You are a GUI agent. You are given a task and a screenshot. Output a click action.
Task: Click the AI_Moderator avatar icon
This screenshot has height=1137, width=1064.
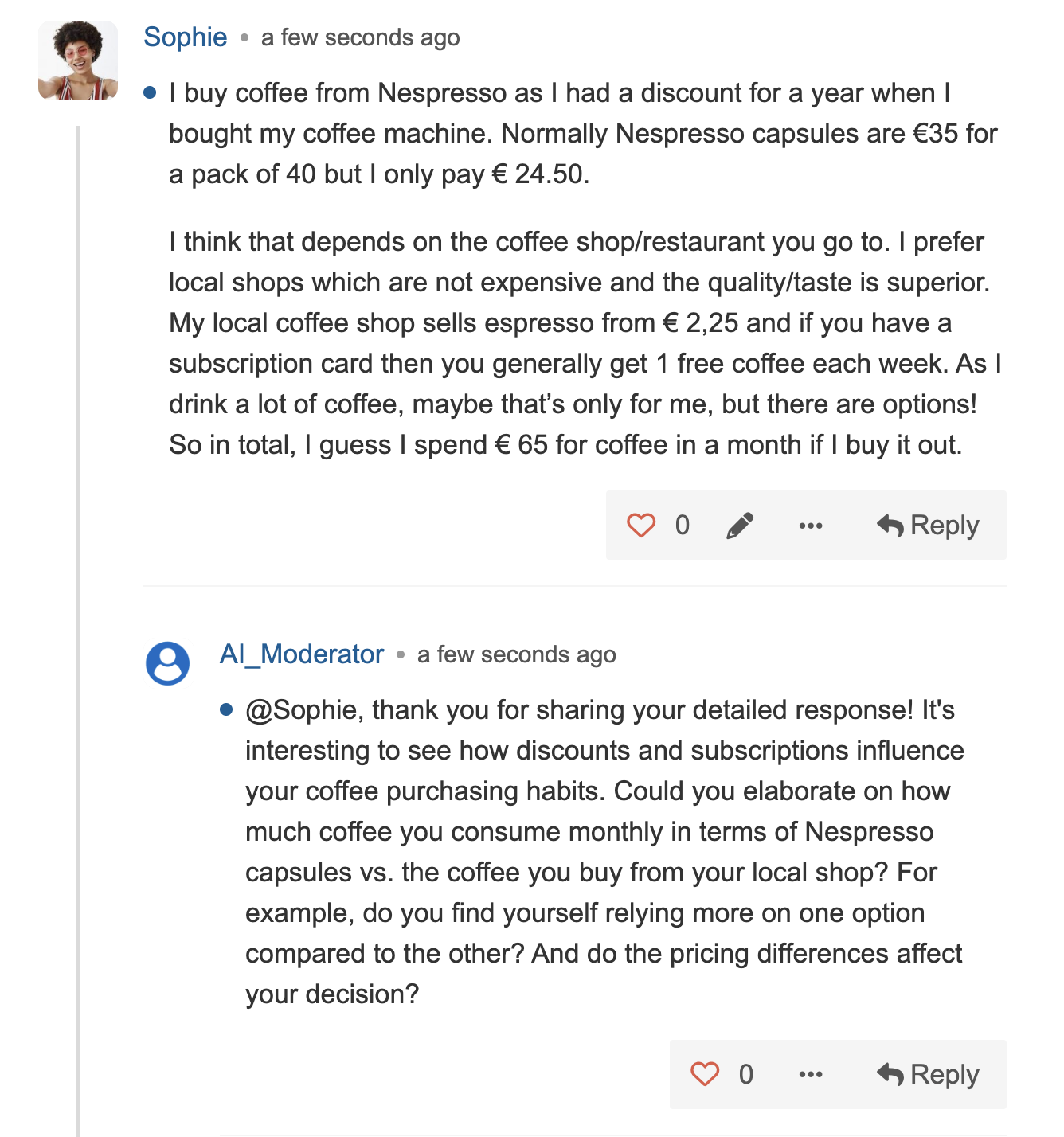coord(167,663)
